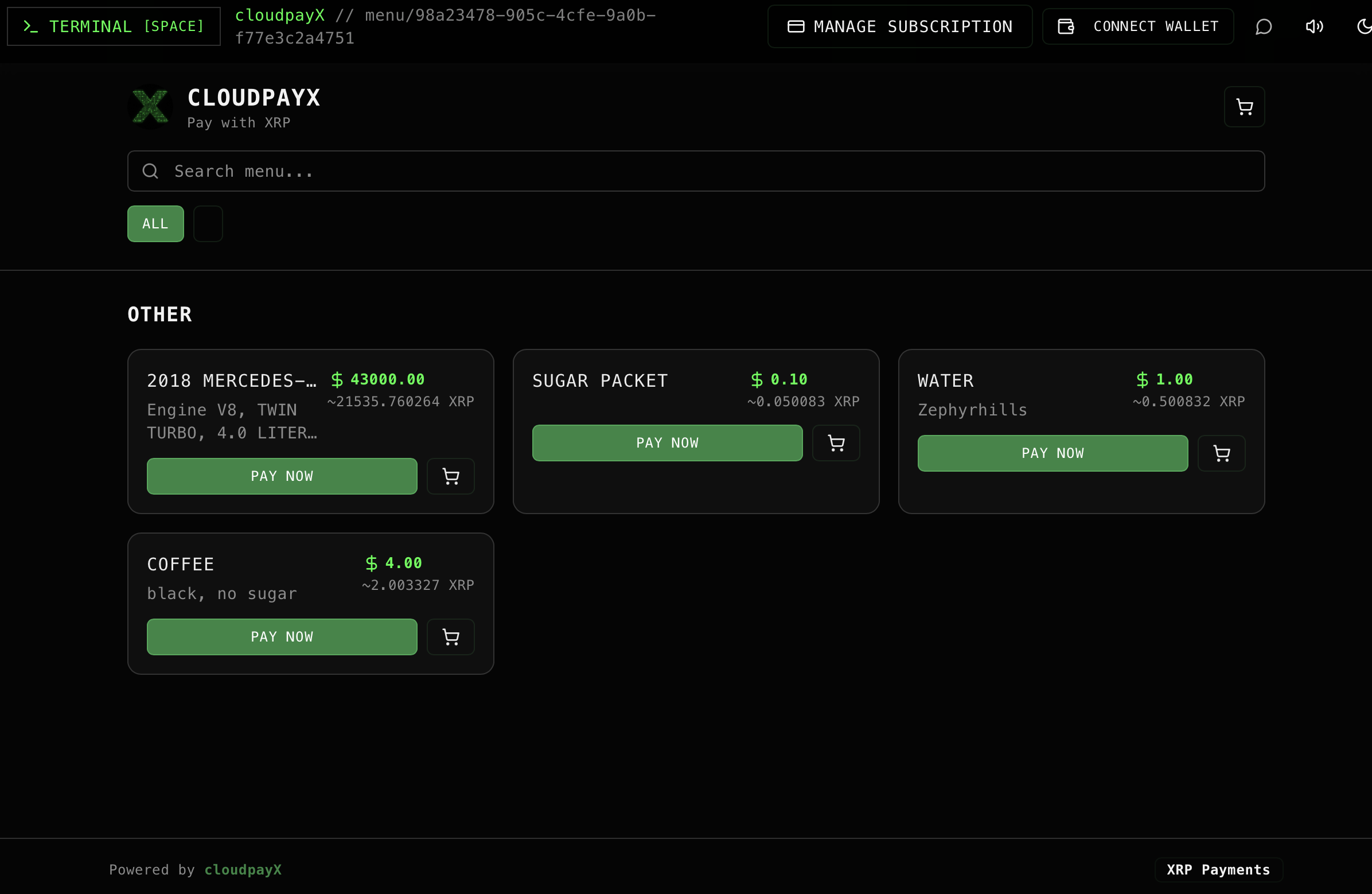Image resolution: width=1372 pixels, height=894 pixels.
Task: Open TERMINAL [SPACE]
Action: click(113, 26)
